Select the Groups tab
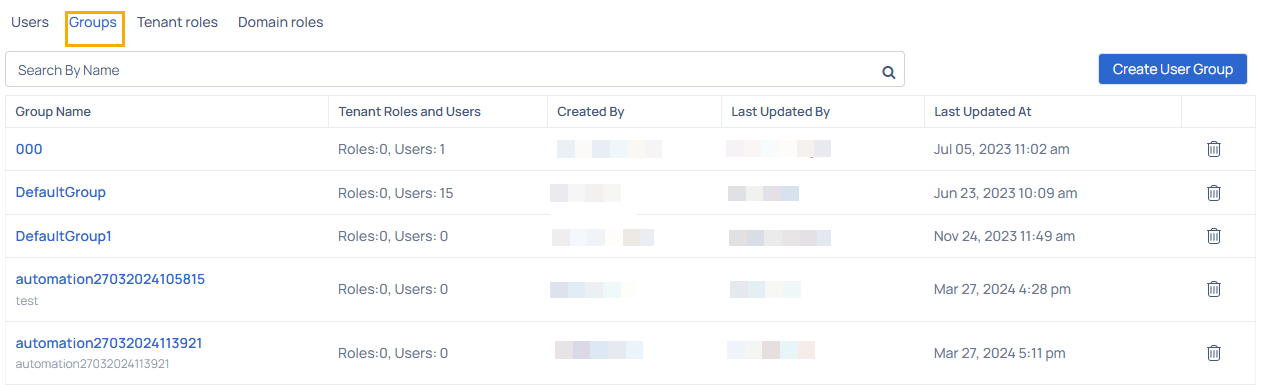This screenshot has height=385, width=1264. (93, 22)
